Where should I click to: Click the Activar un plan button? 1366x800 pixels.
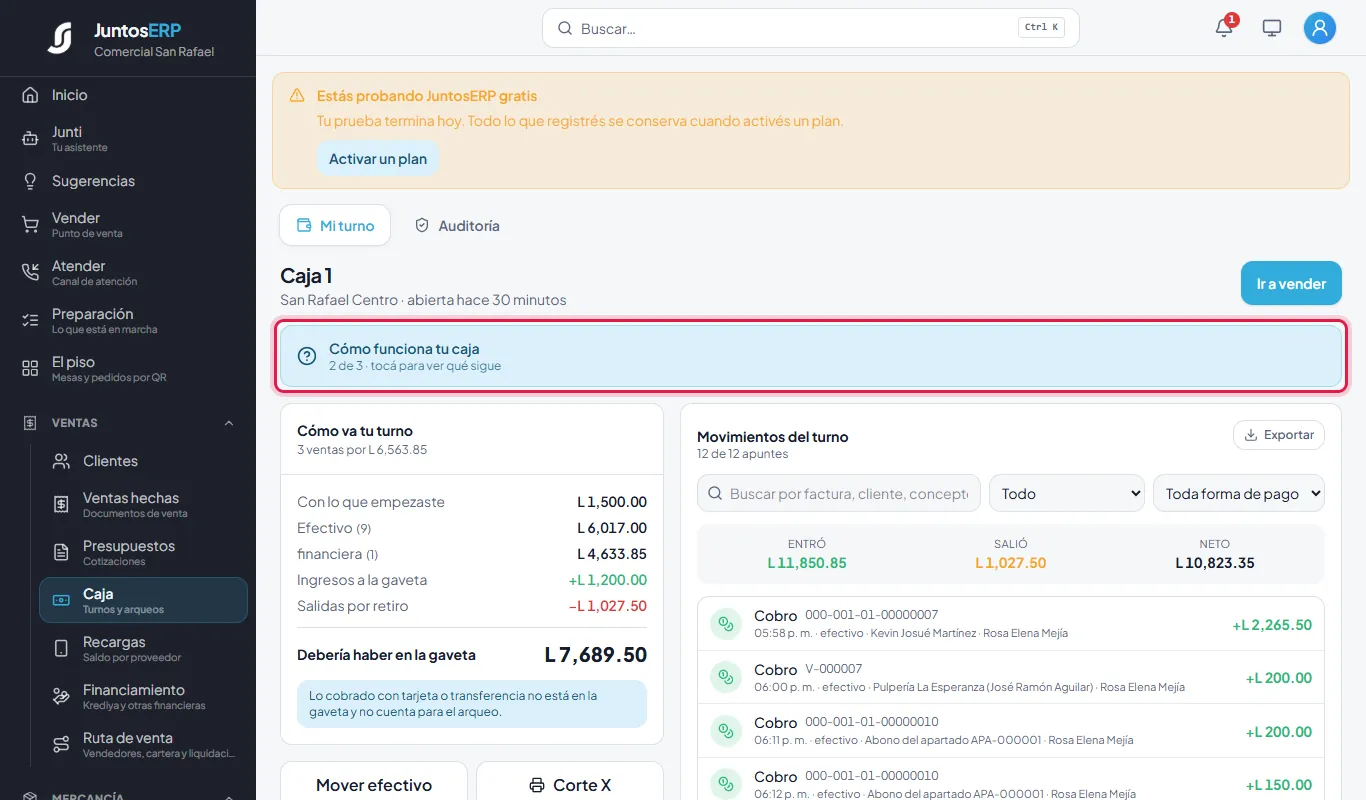[378, 159]
